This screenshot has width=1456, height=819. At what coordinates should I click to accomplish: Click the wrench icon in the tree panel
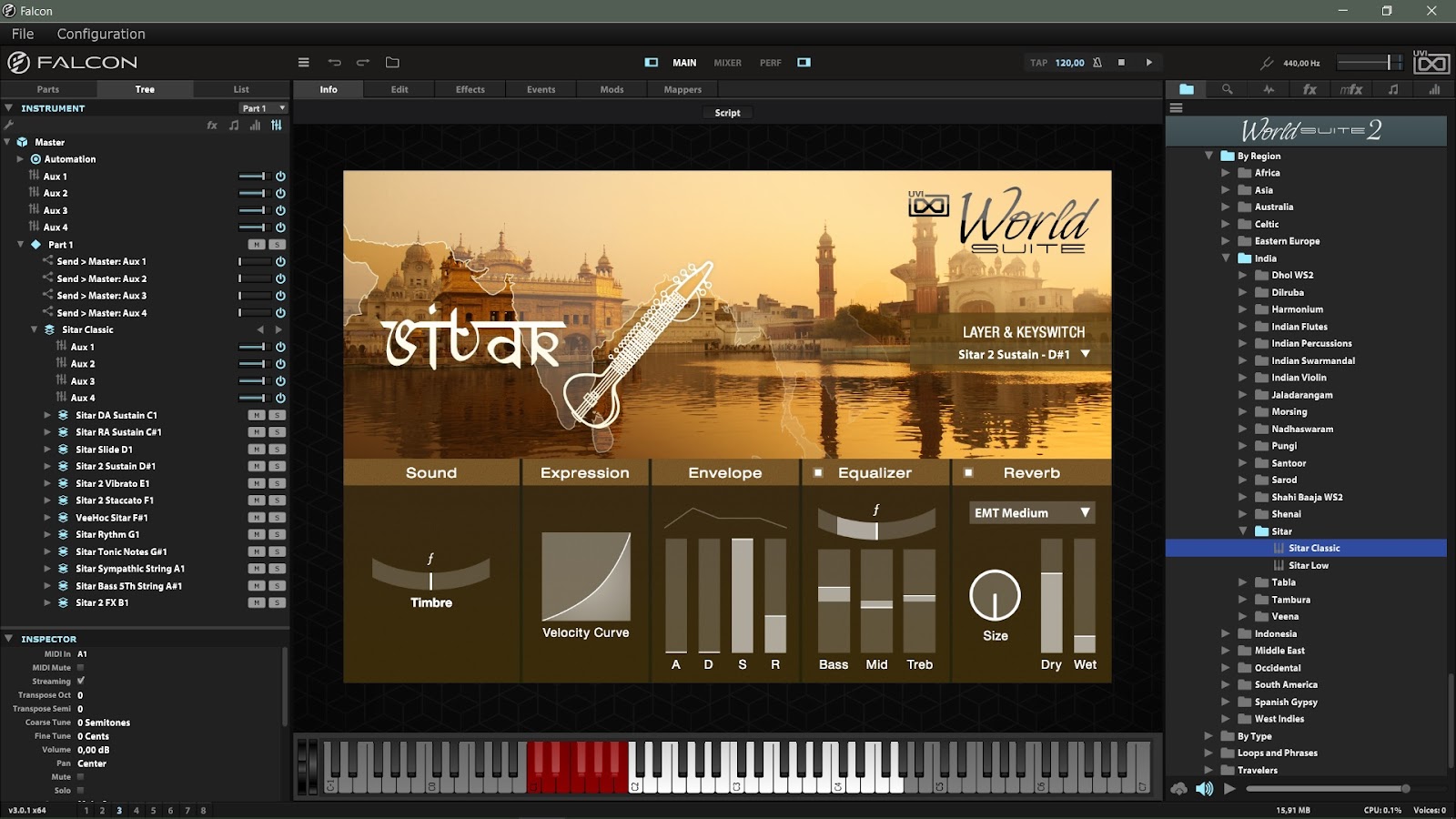click(9, 125)
